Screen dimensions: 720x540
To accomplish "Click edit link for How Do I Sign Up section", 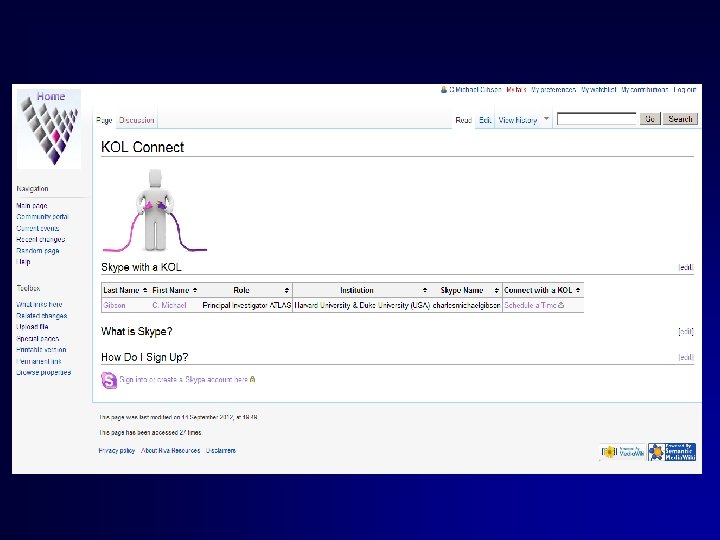I will 686,357.
